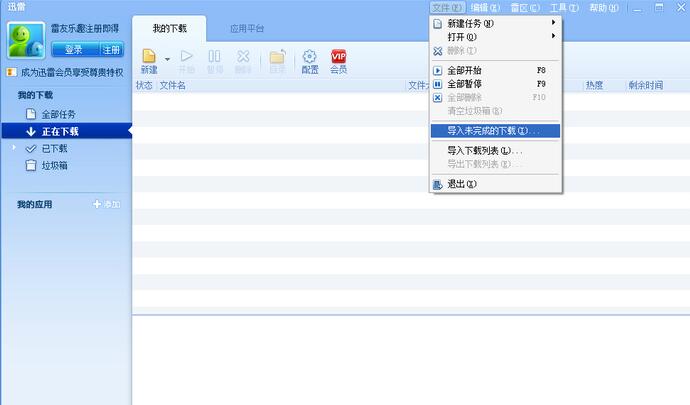Click the green user avatar picture

[x=26, y=40]
